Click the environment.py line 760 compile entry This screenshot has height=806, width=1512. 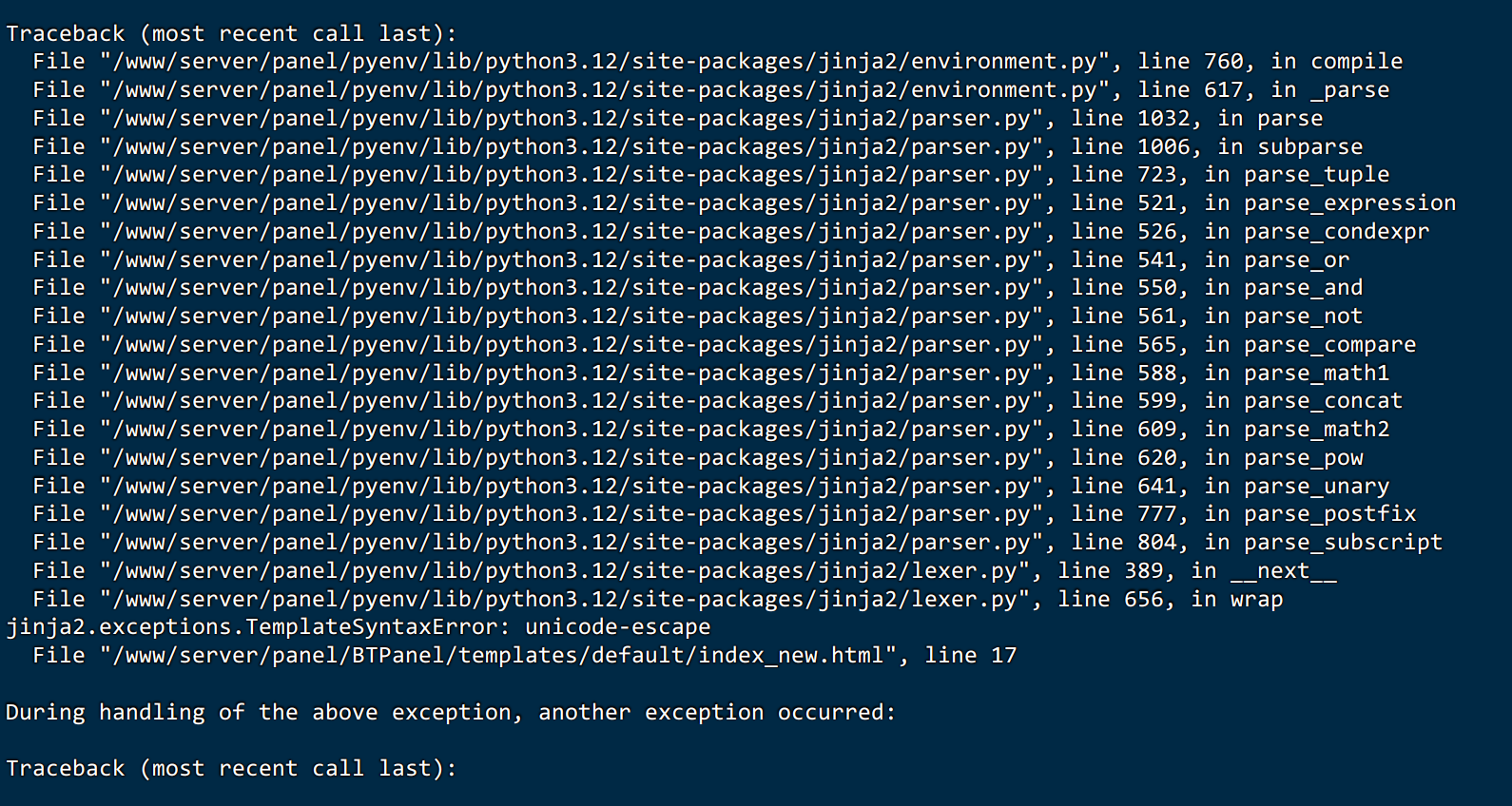pos(718,62)
